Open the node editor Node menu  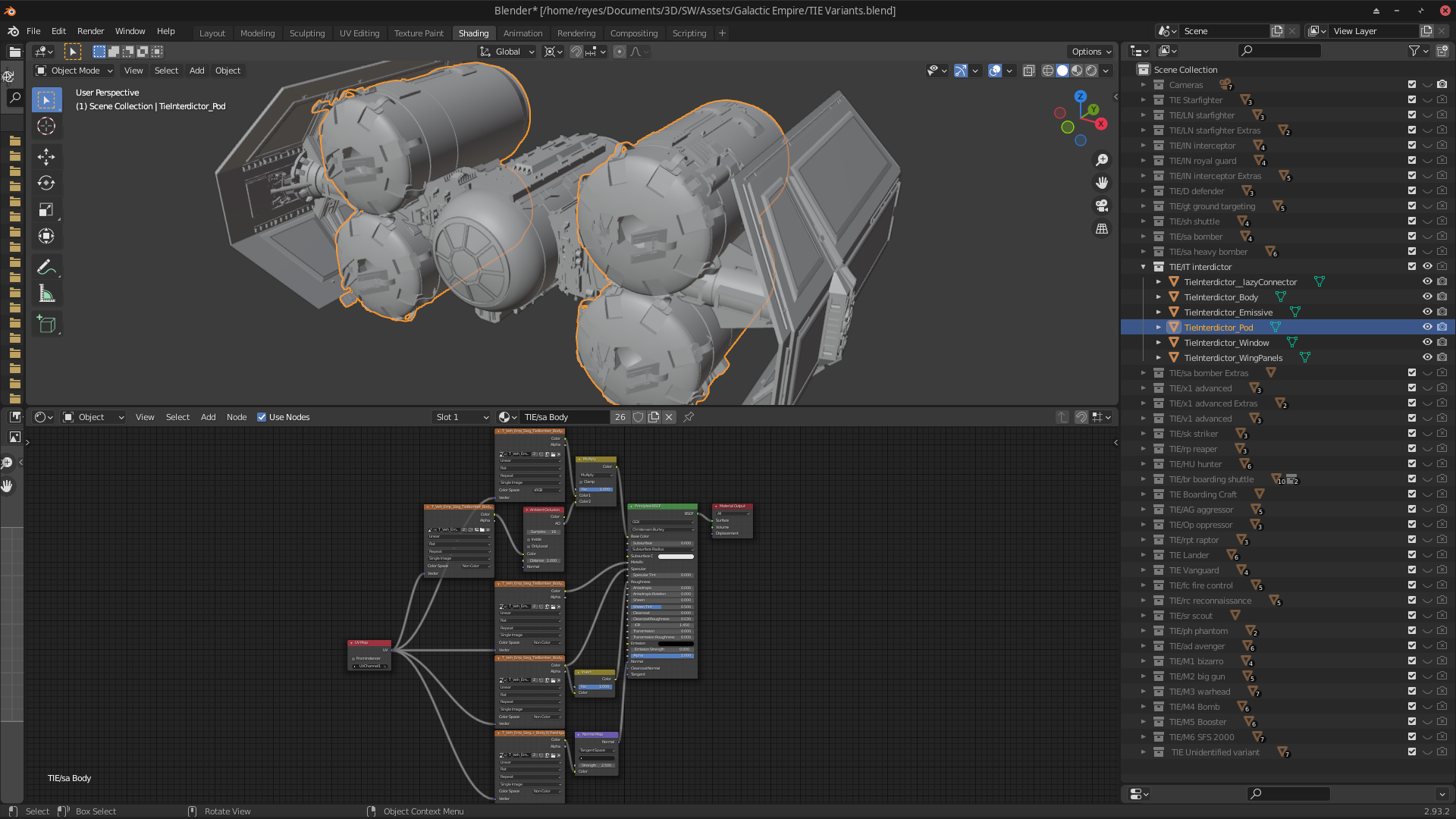click(237, 417)
